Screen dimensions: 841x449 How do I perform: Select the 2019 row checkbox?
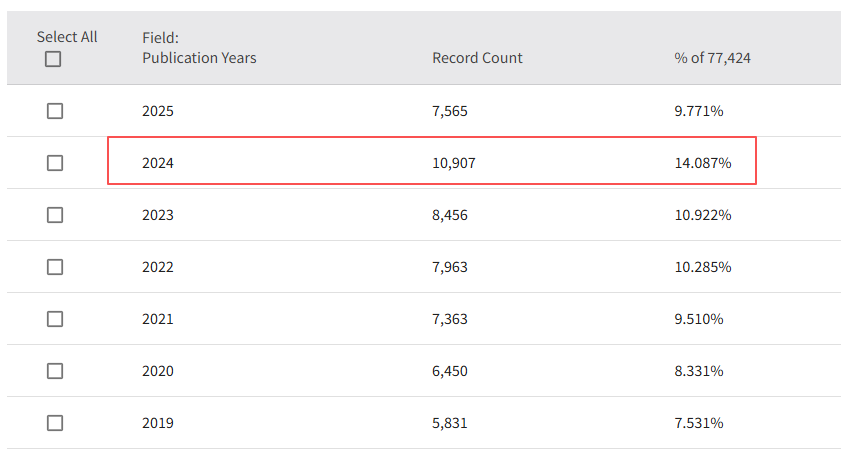pyautogui.click(x=55, y=423)
